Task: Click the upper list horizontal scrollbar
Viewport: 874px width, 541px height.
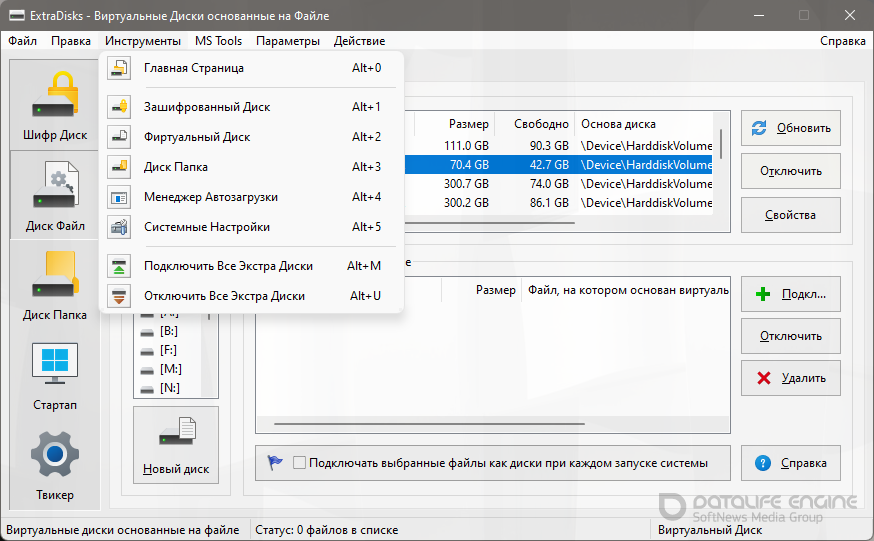Action: pyautogui.click(x=489, y=223)
